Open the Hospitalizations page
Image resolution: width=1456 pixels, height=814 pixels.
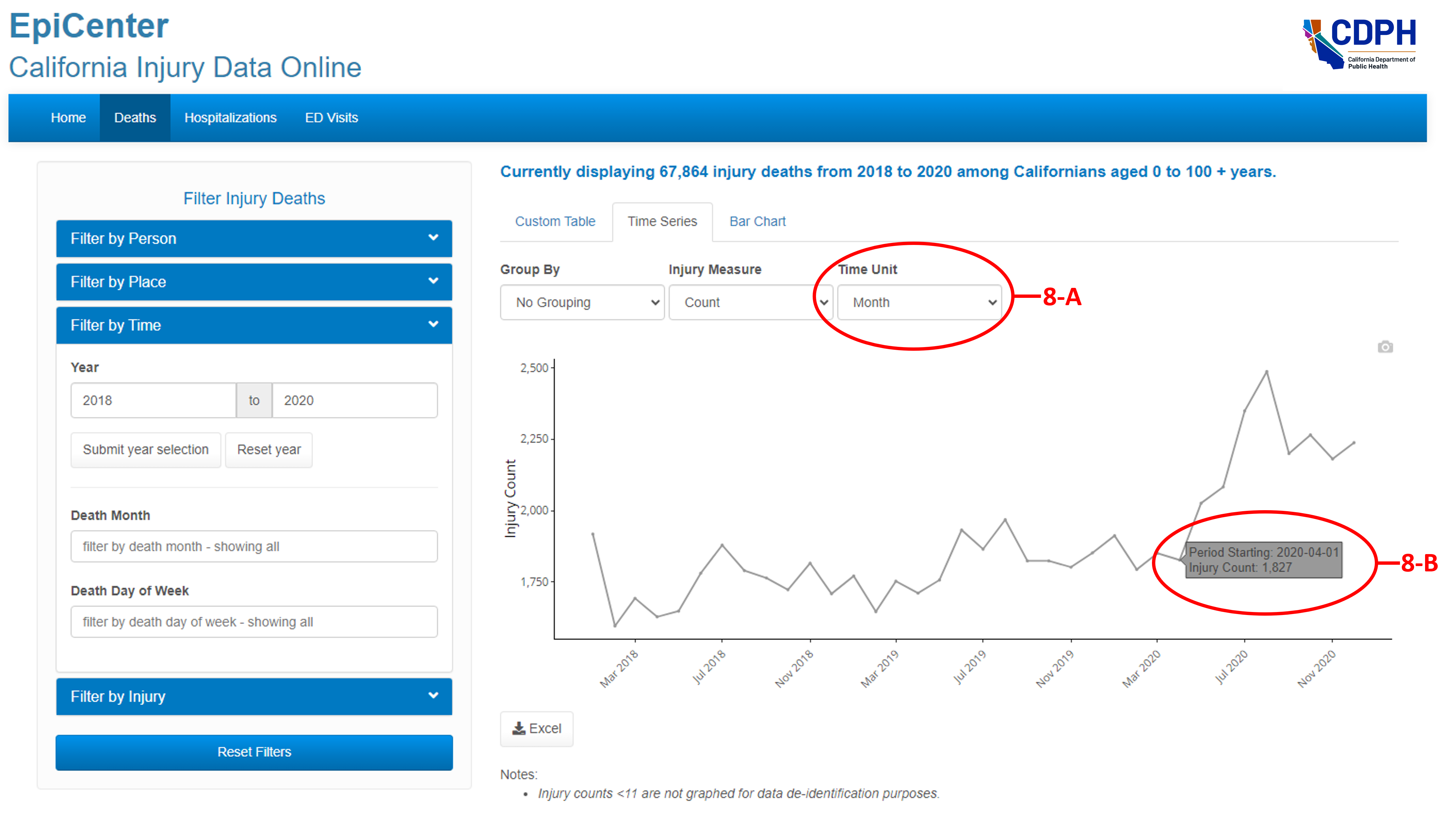pos(230,117)
